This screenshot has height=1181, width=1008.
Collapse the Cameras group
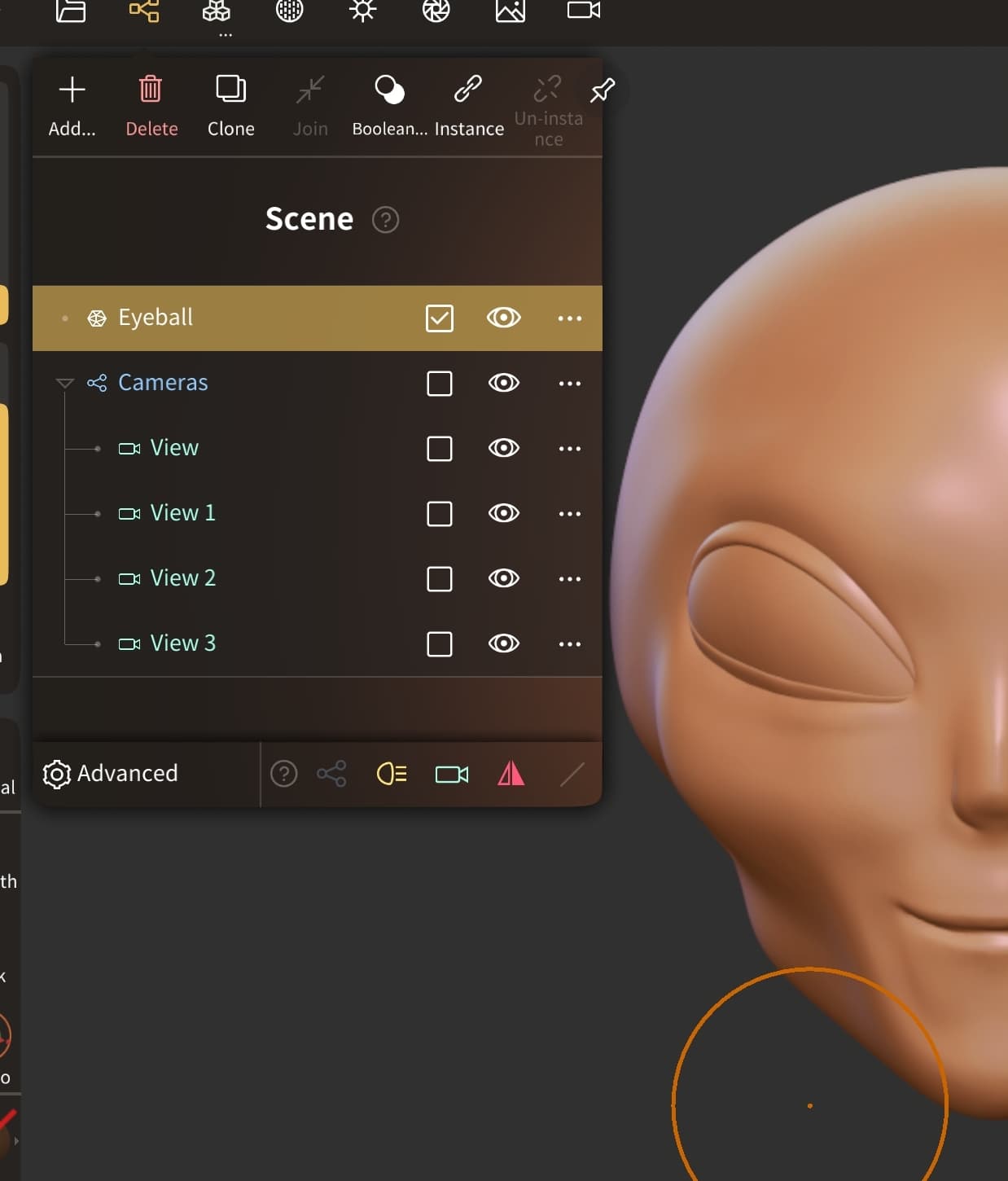point(64,383)
